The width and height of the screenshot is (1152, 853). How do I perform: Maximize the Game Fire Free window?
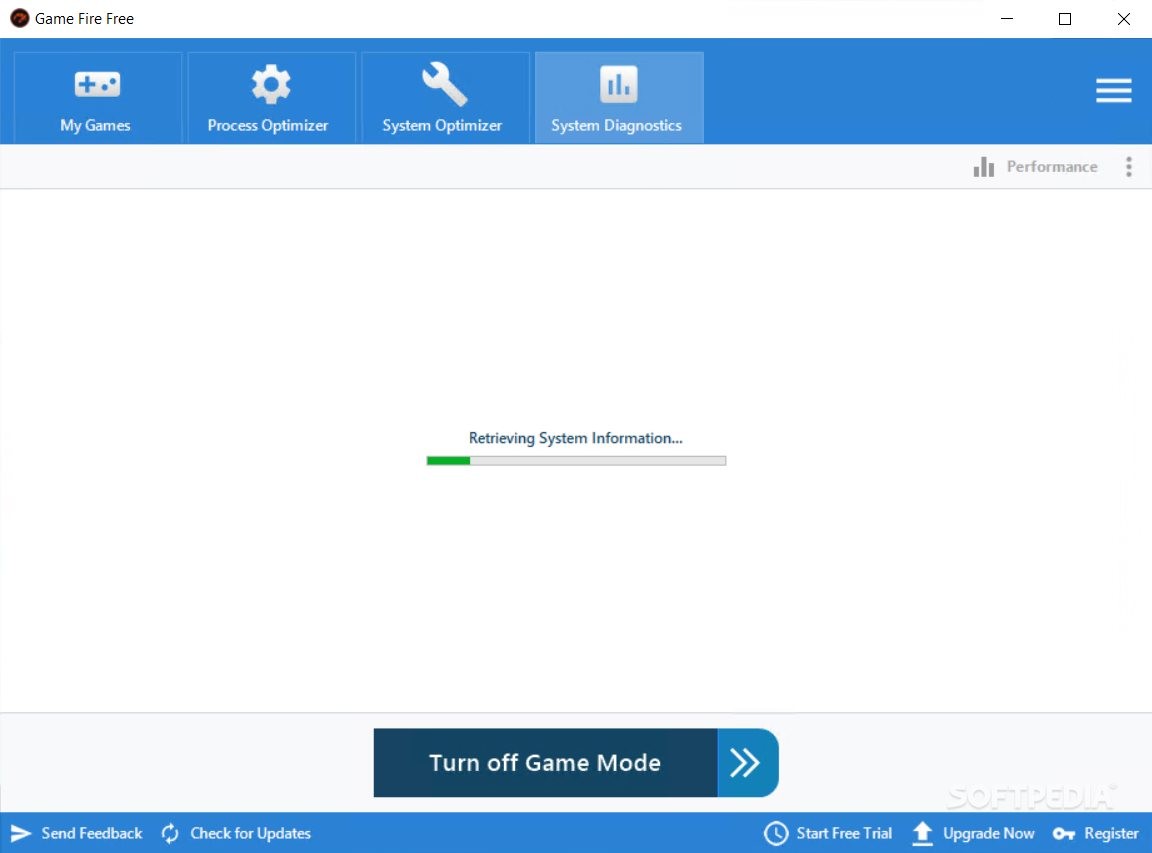tap(1065, 18)
